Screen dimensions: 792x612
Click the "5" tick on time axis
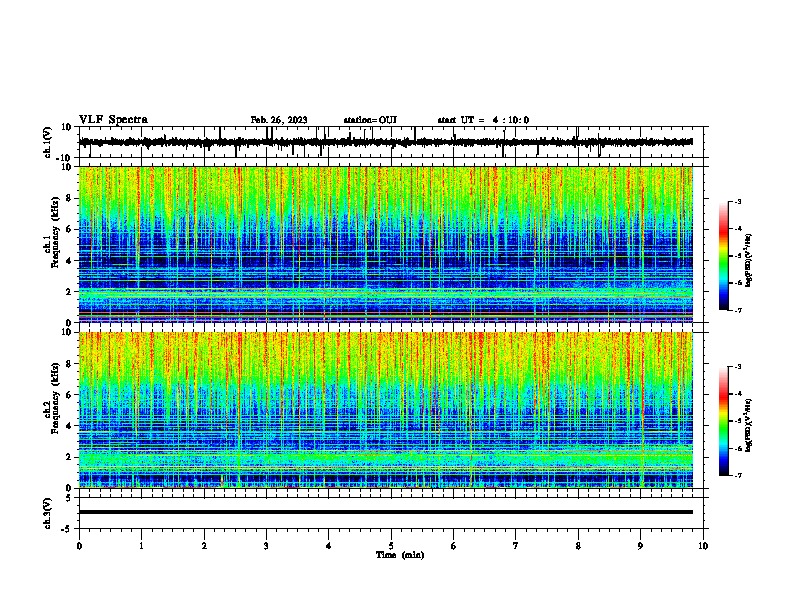point(391,546)
